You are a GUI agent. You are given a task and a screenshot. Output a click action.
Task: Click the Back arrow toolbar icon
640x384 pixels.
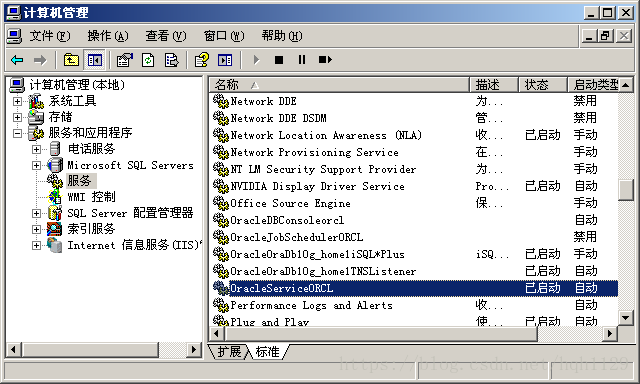click(x=17, y=60)
